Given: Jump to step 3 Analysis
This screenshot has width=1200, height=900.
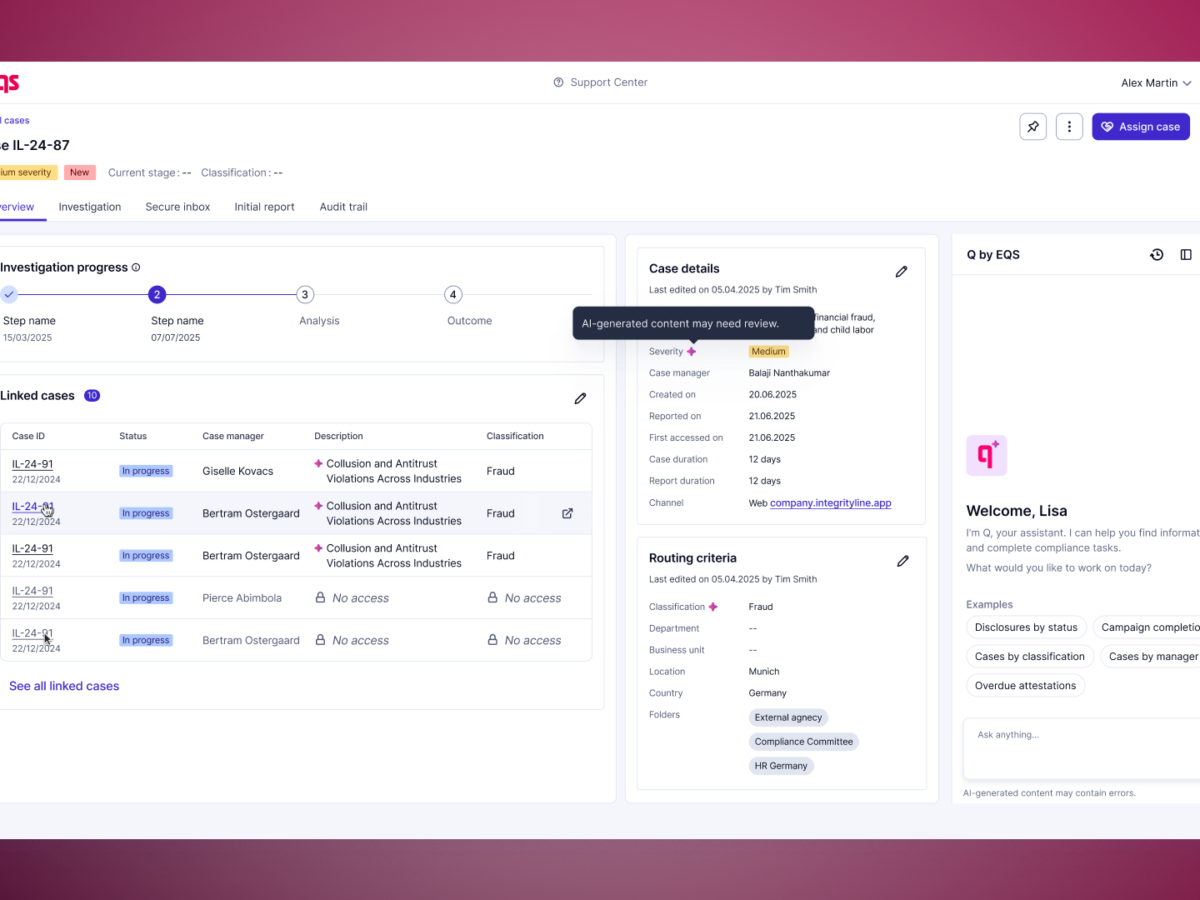Looking at the screenshot, I should pos(305,294).
